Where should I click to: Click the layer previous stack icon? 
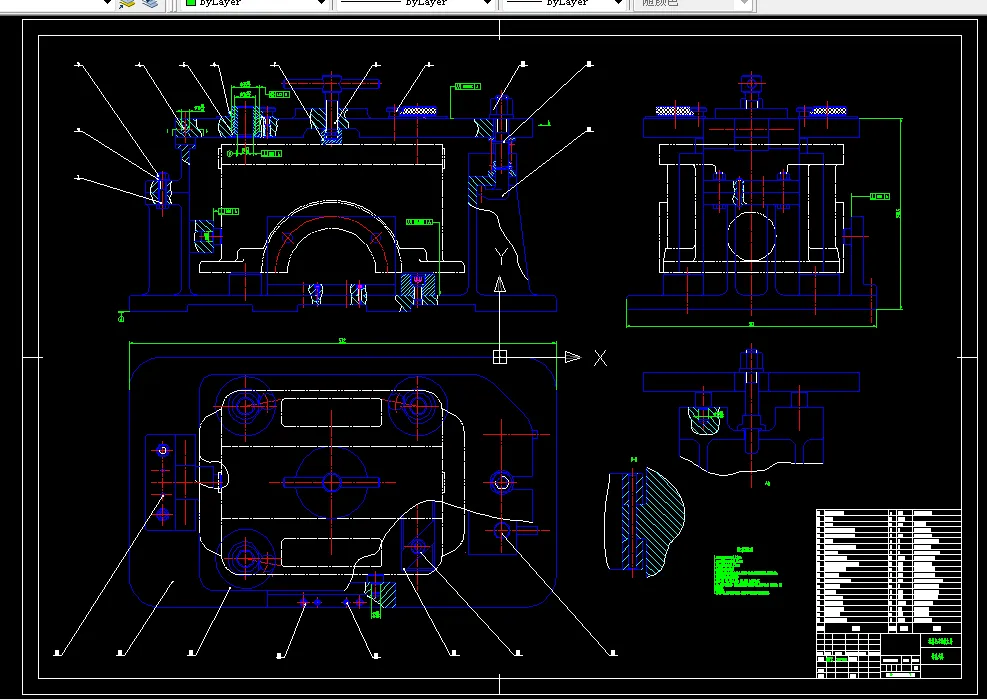(x=127, y=3)
